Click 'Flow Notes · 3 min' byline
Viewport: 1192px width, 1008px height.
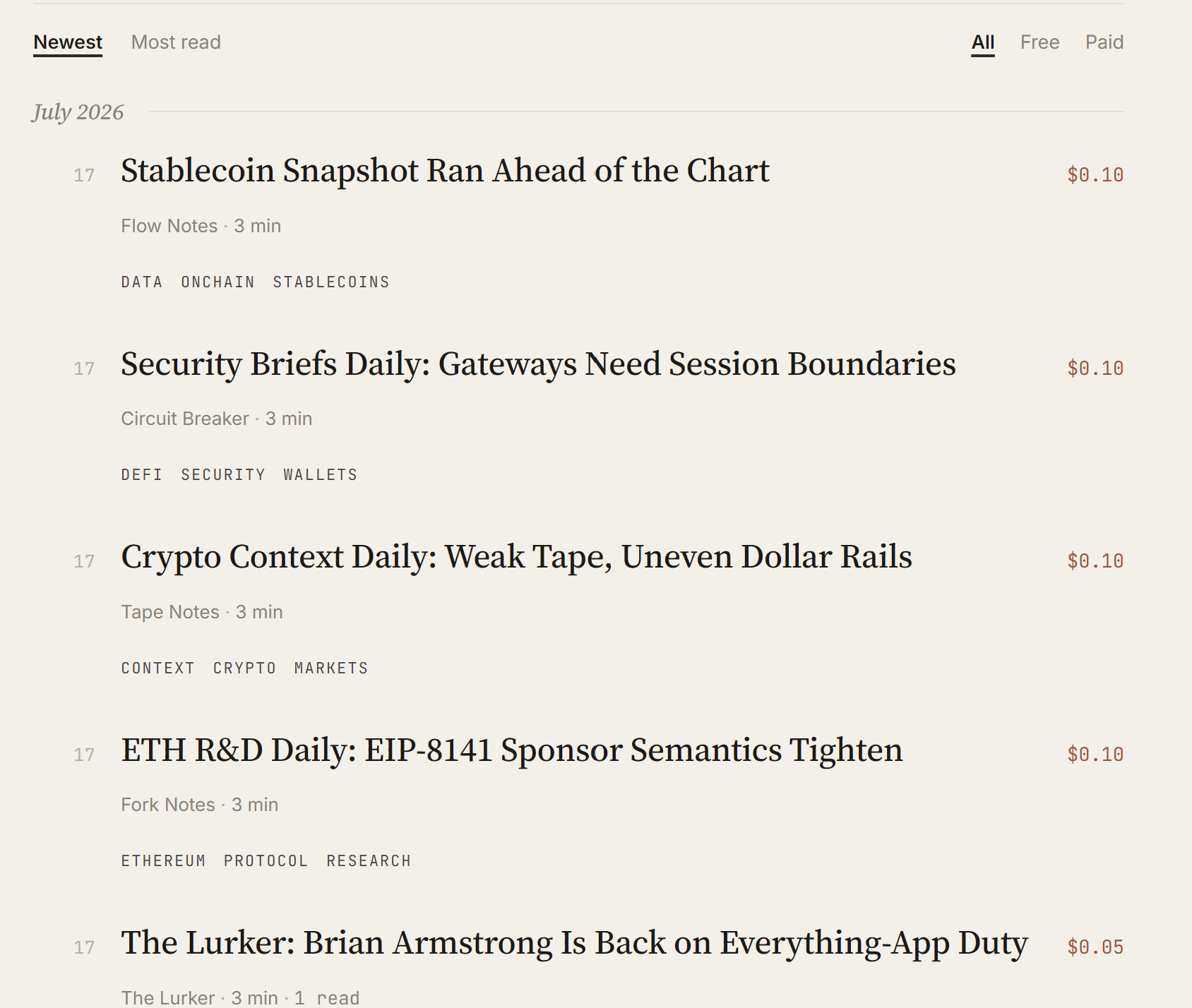[201, 226]
